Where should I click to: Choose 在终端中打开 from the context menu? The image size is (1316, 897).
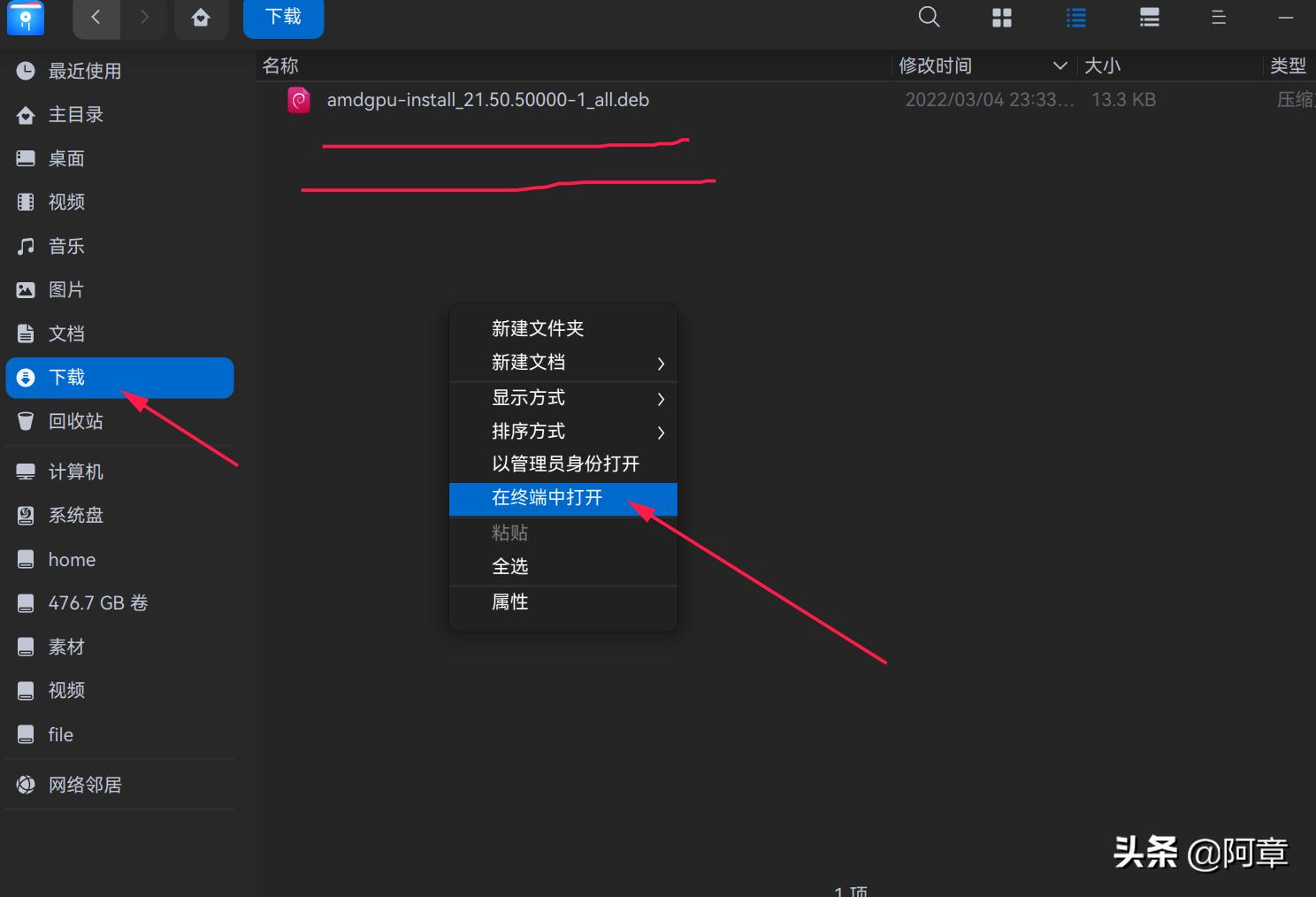click(x=548, y=498)
